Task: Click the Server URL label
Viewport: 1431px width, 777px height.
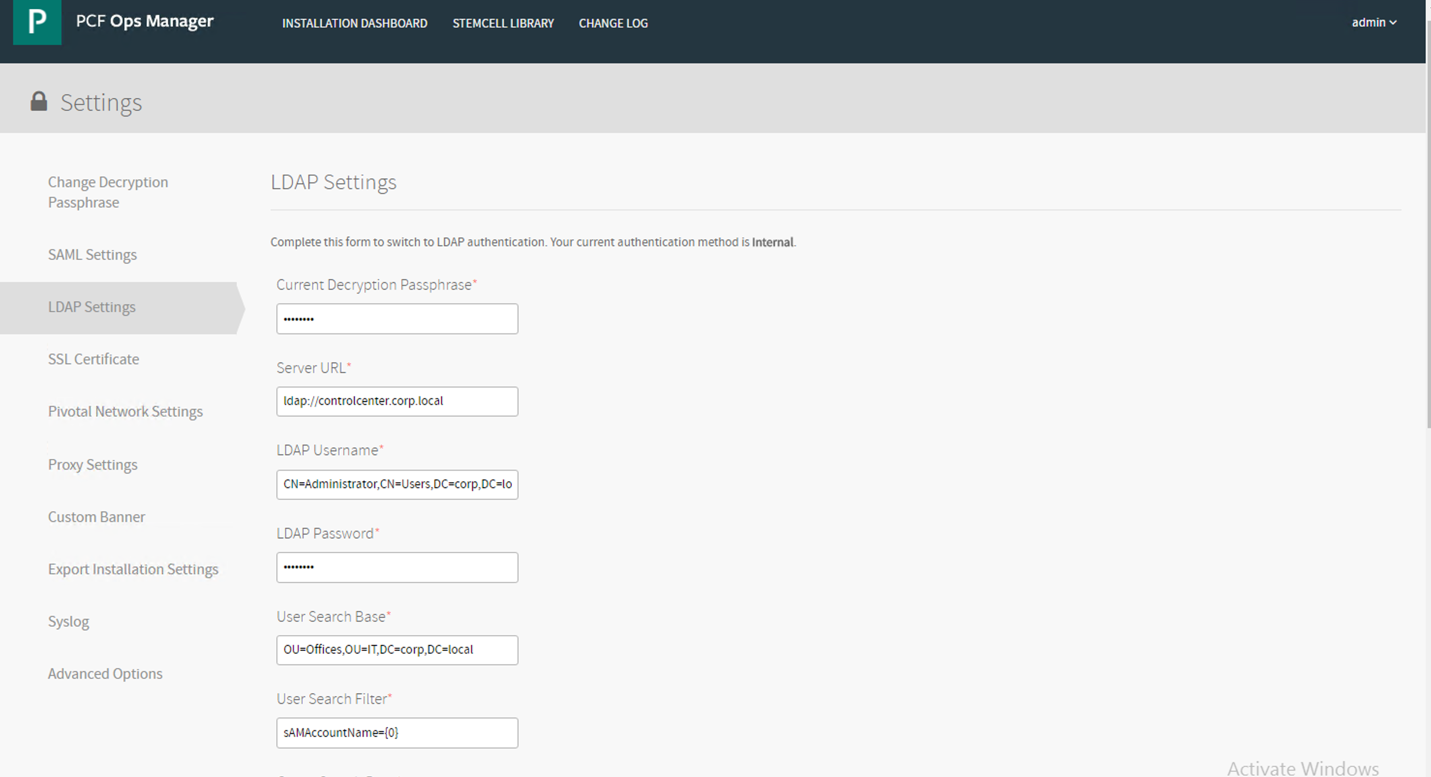Action: coord(314,368)
